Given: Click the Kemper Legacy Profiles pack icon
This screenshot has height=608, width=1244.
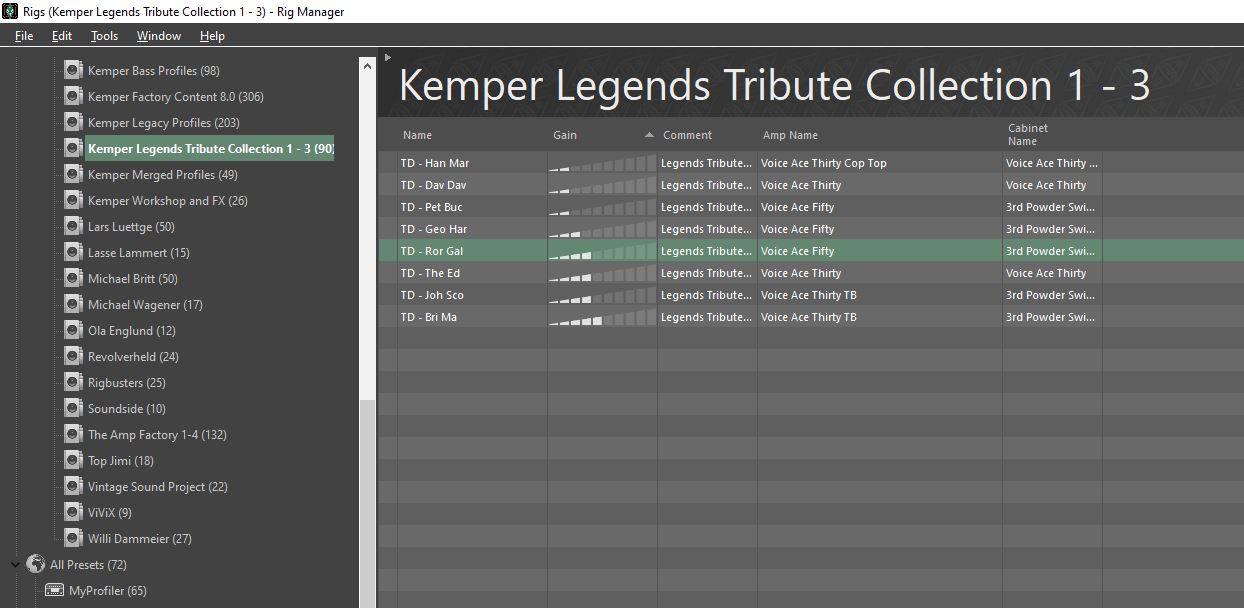Looking at the screenshot, I should click(72, 123).
